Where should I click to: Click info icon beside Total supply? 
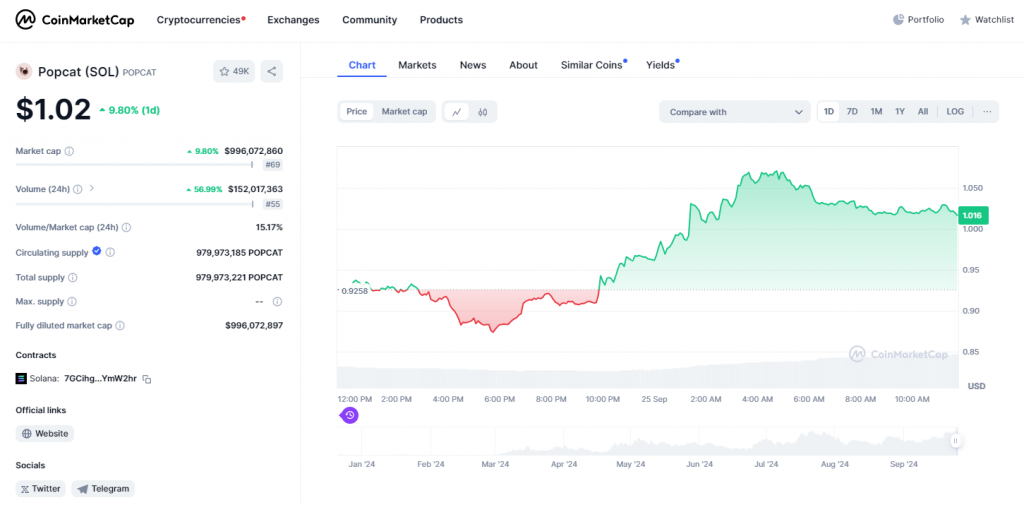72,278
